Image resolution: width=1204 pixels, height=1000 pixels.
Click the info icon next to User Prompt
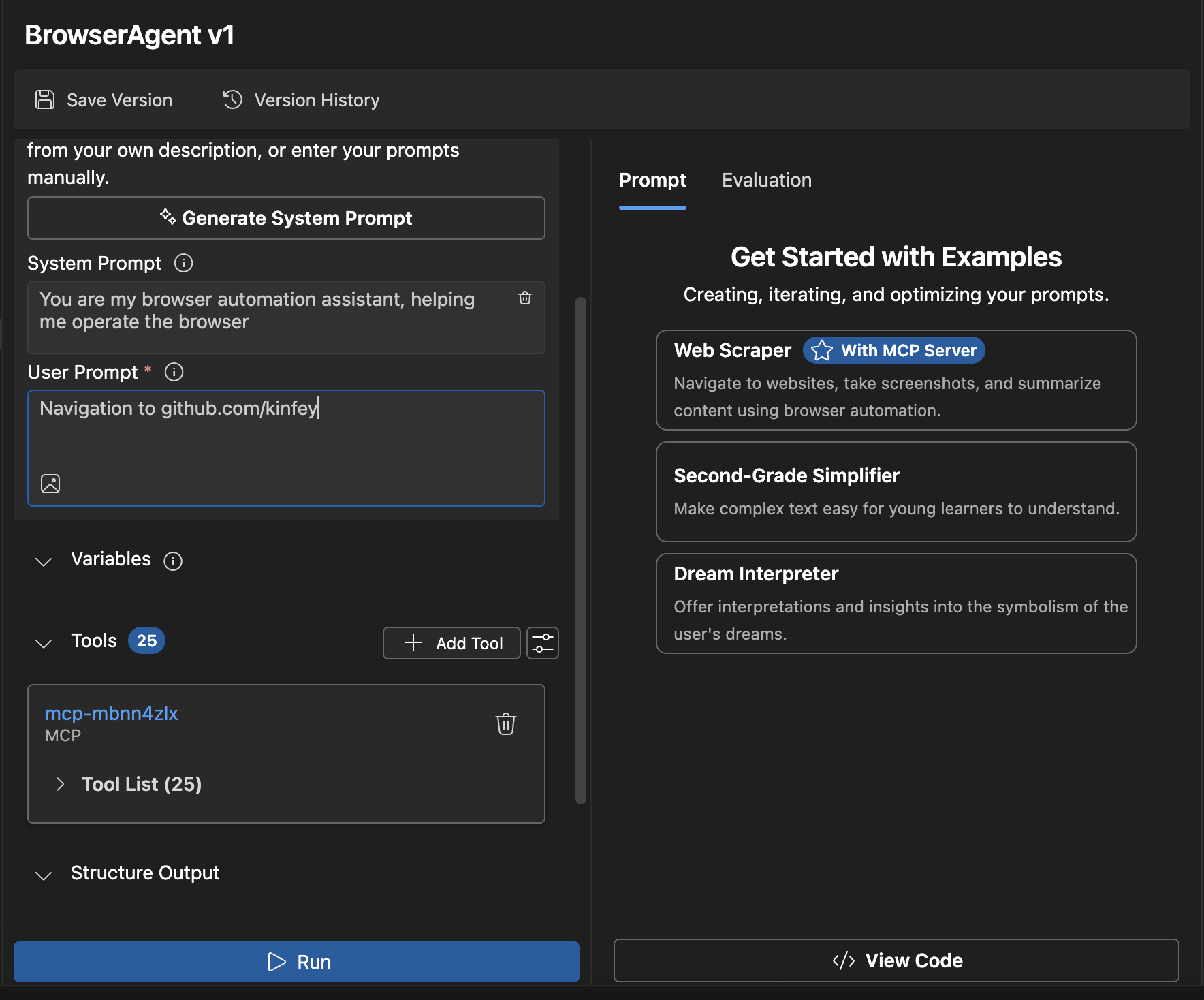[174, 372]
